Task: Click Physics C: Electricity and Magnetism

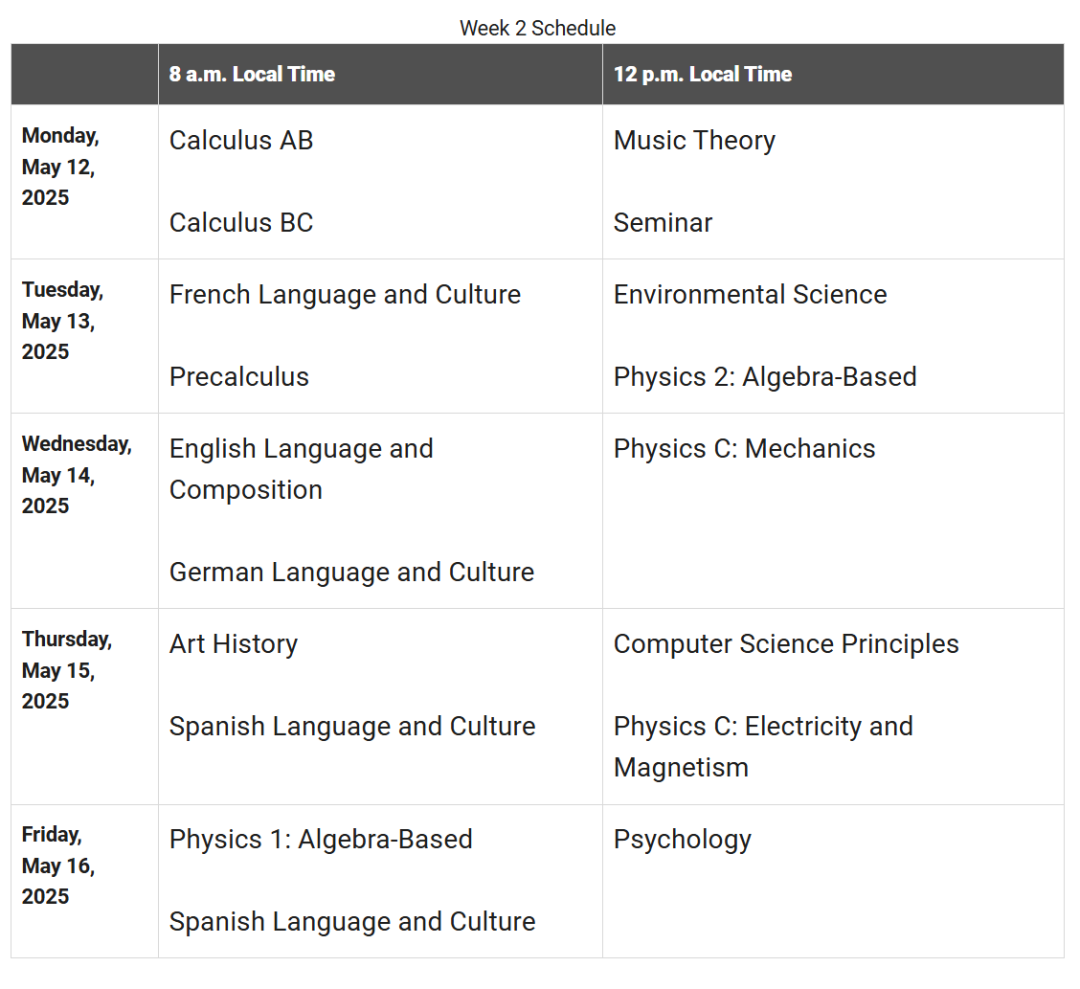Action: [x=763, y=747]
